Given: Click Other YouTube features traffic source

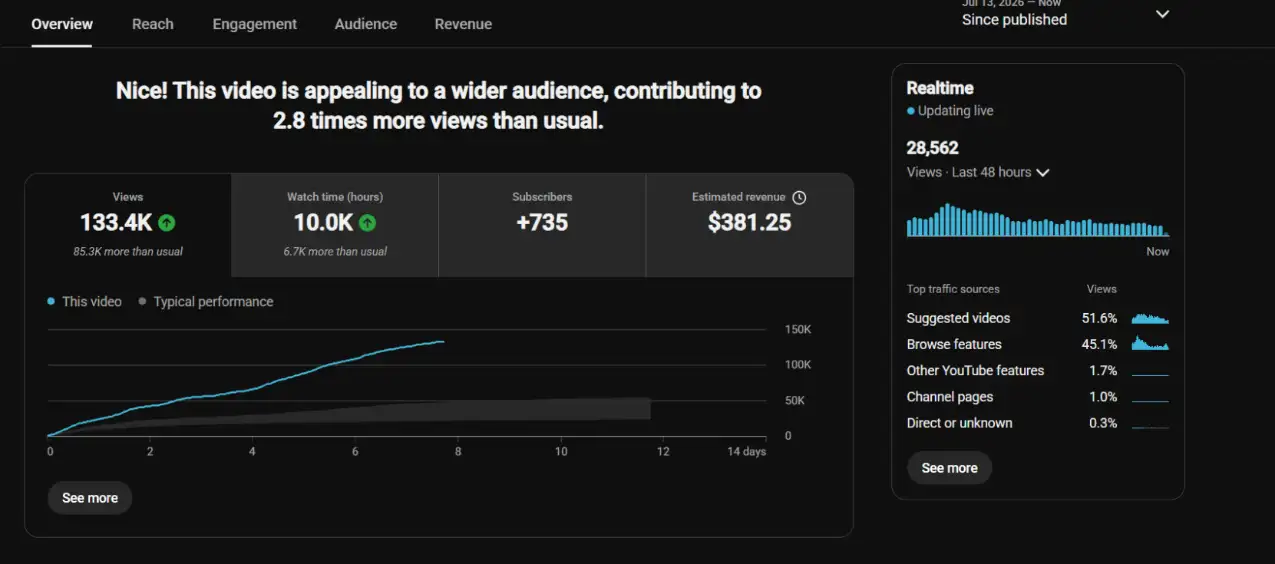Looking at the screenshot, I should 1037,370.
